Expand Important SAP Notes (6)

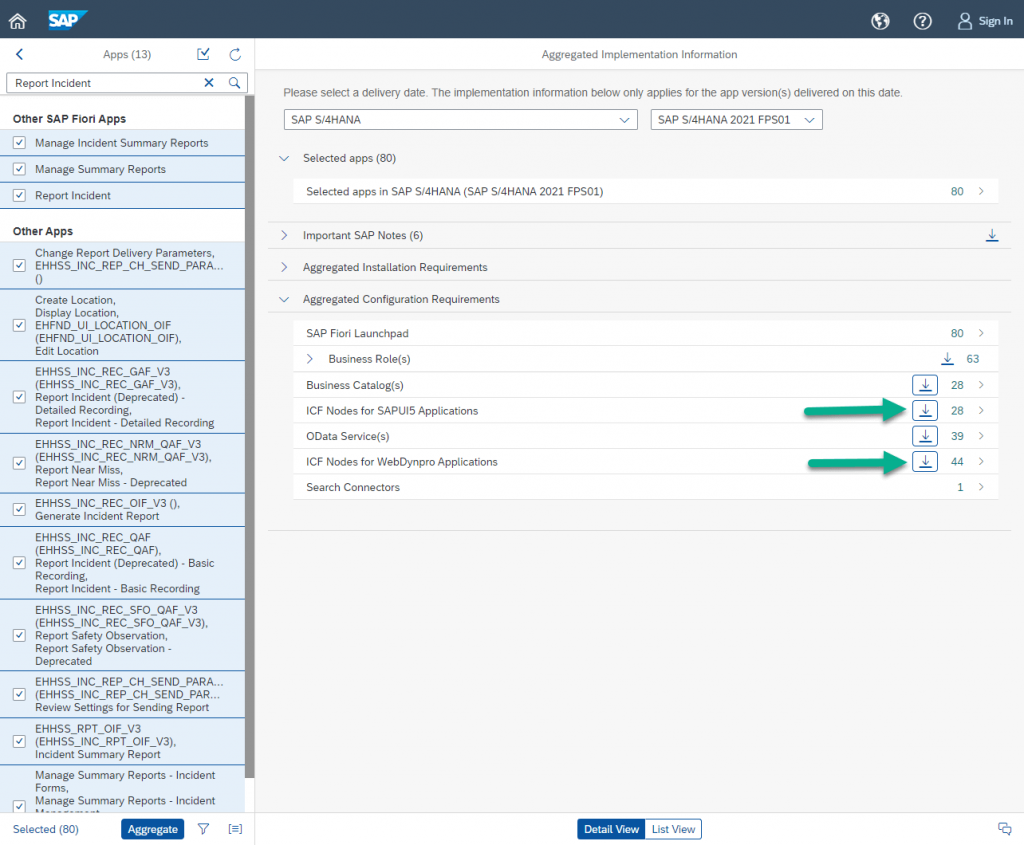(x=284, y=235)
